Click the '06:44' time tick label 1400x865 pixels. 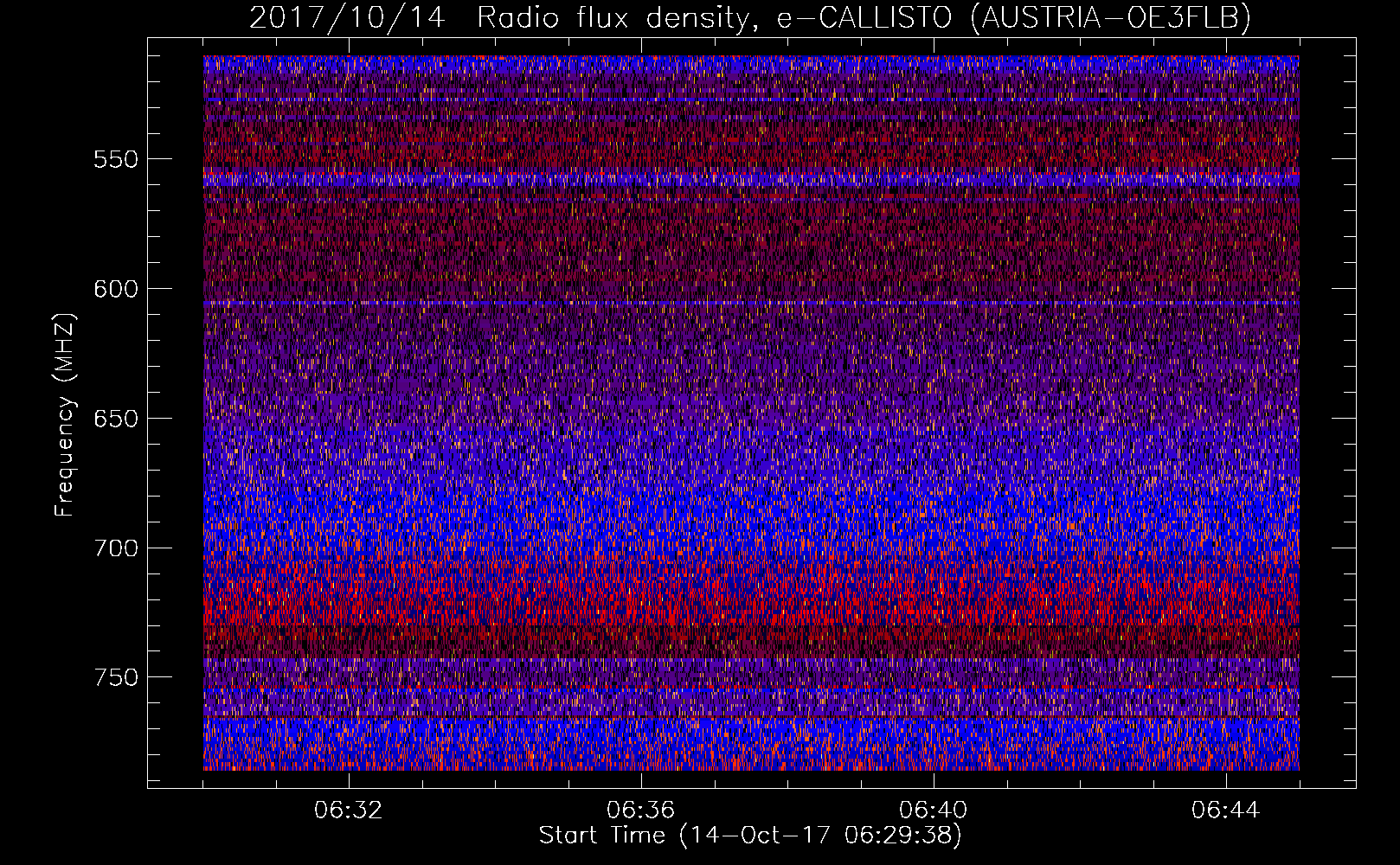pyautogui.click(x=1226, y=811)
